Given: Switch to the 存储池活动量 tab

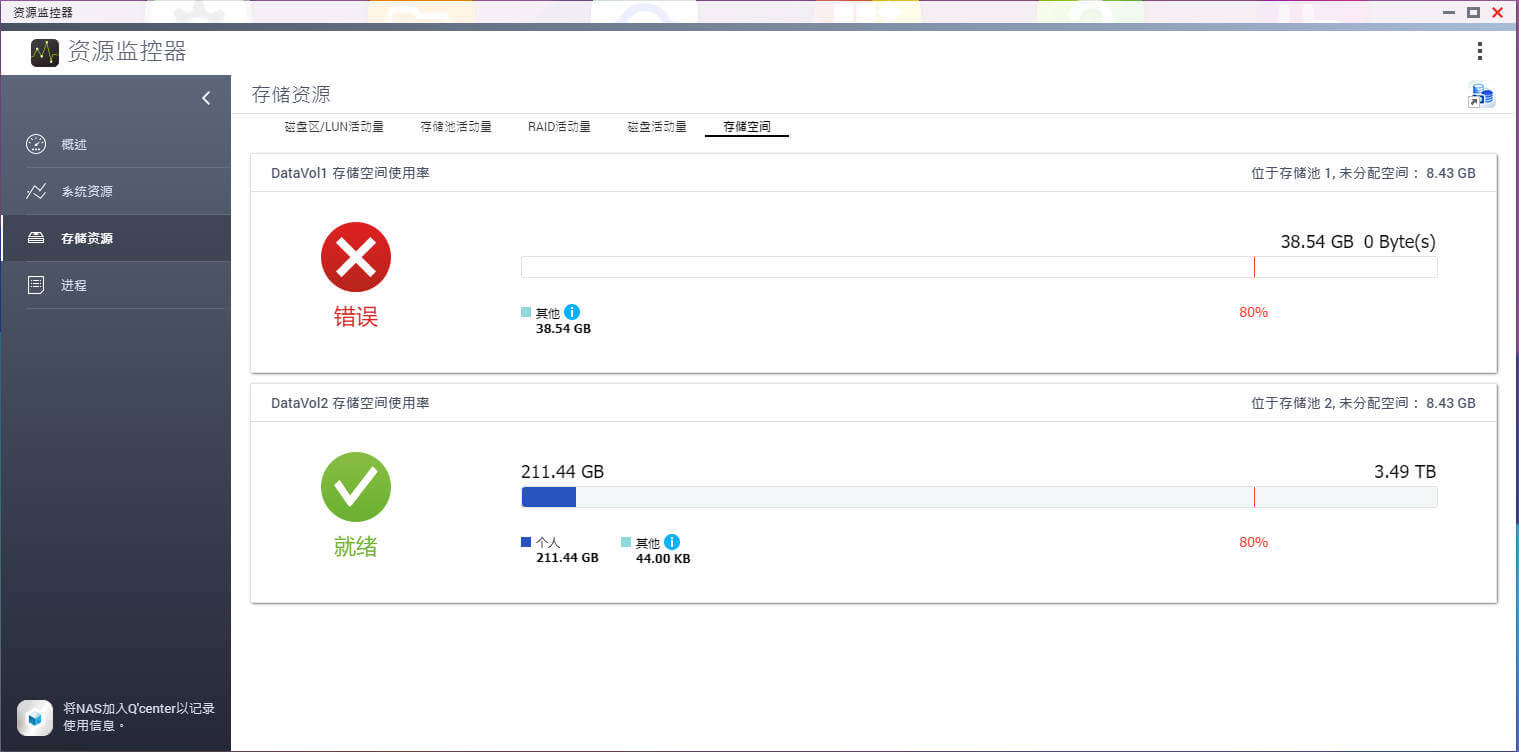Looking at the screenshot, I should [x=456, y=127].
